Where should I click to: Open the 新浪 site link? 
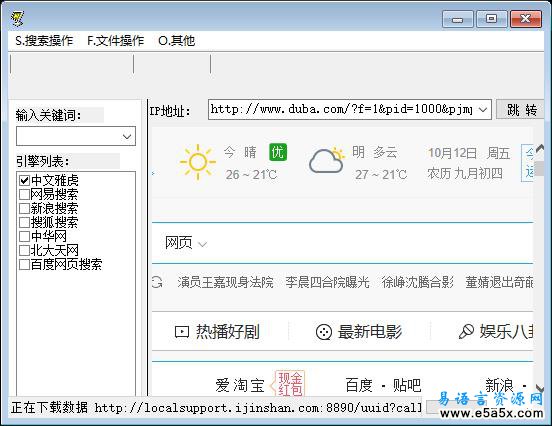(499, 385)
